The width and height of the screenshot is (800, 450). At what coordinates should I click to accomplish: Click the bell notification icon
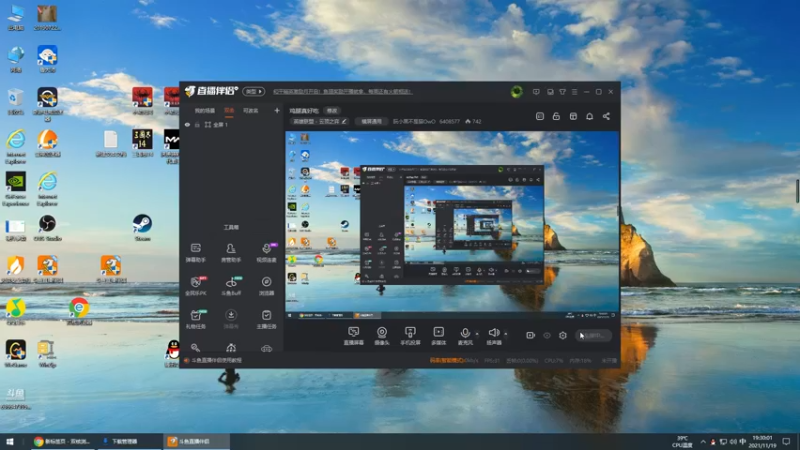pyautogui.click(x=589, y=116)
